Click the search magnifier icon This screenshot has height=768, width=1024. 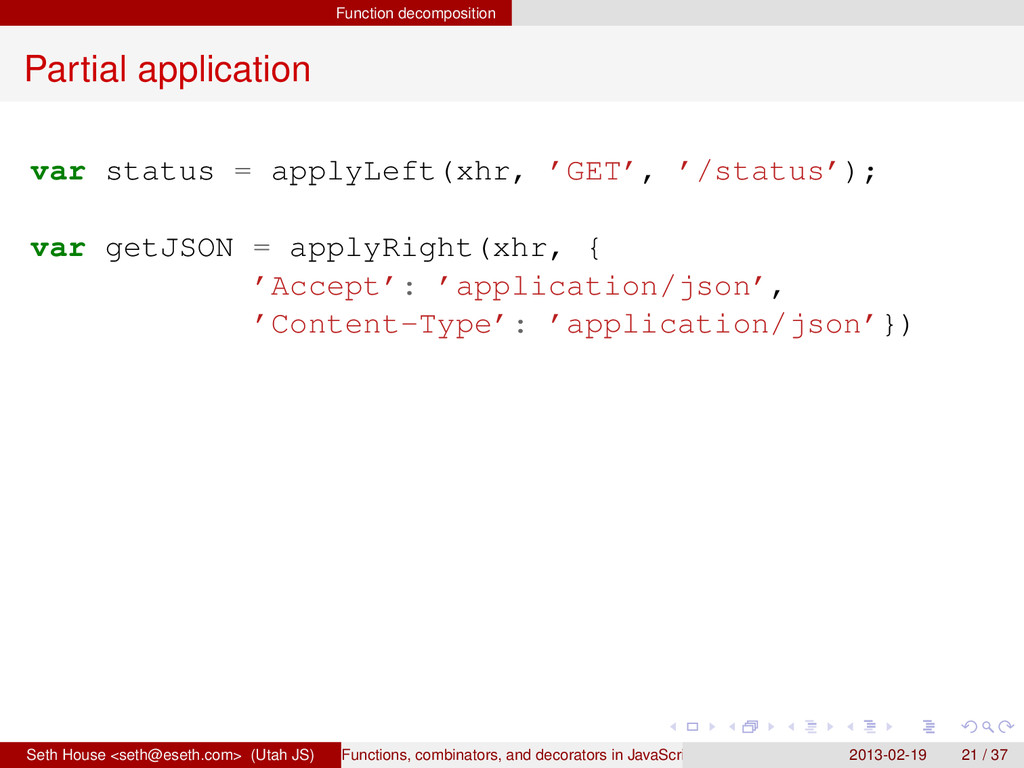click(988, 726)
